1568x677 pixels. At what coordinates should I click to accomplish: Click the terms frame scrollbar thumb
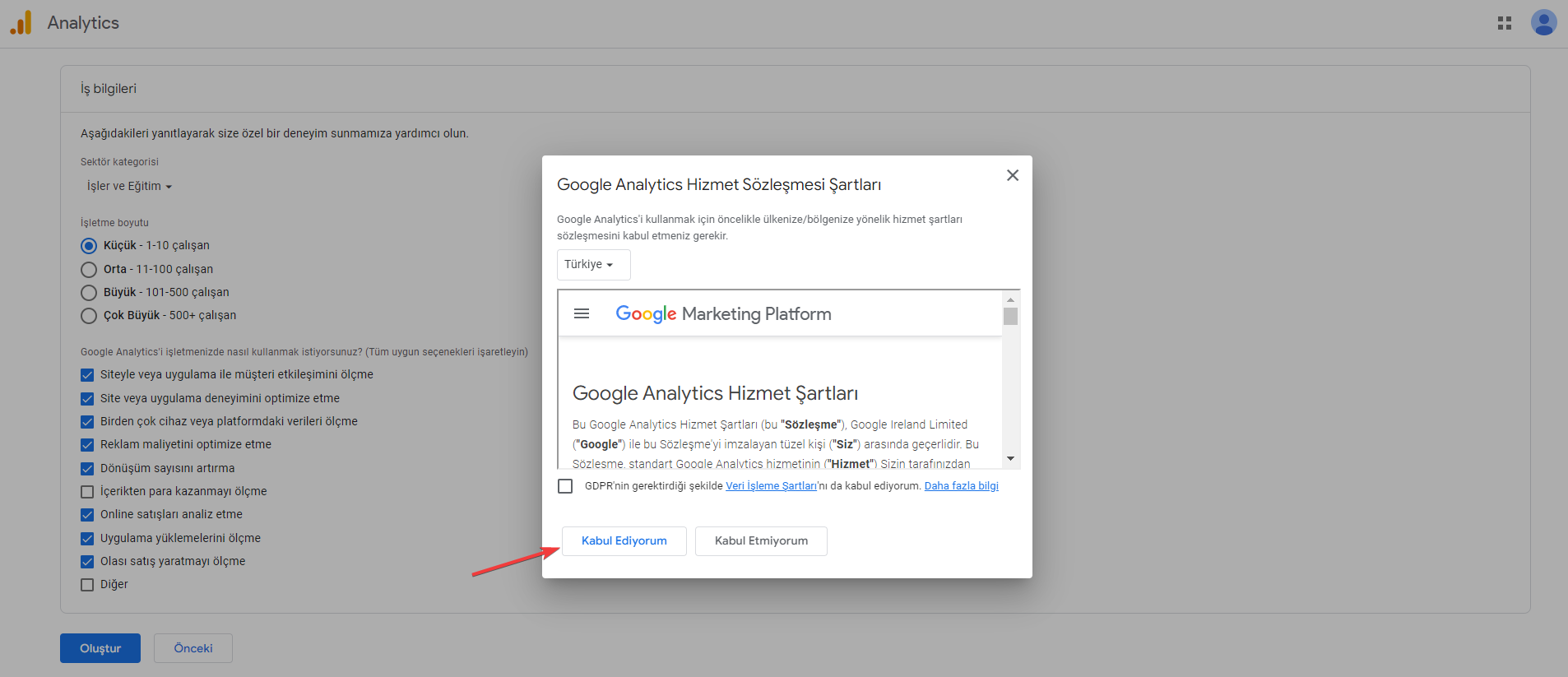(1011, 317)
